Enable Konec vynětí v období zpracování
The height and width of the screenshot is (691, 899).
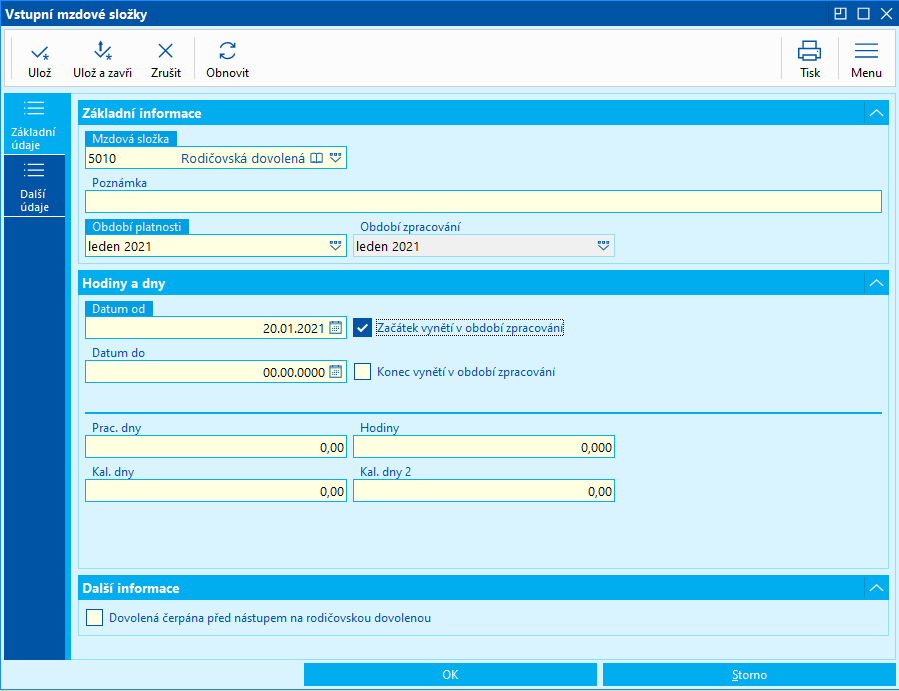363,372
